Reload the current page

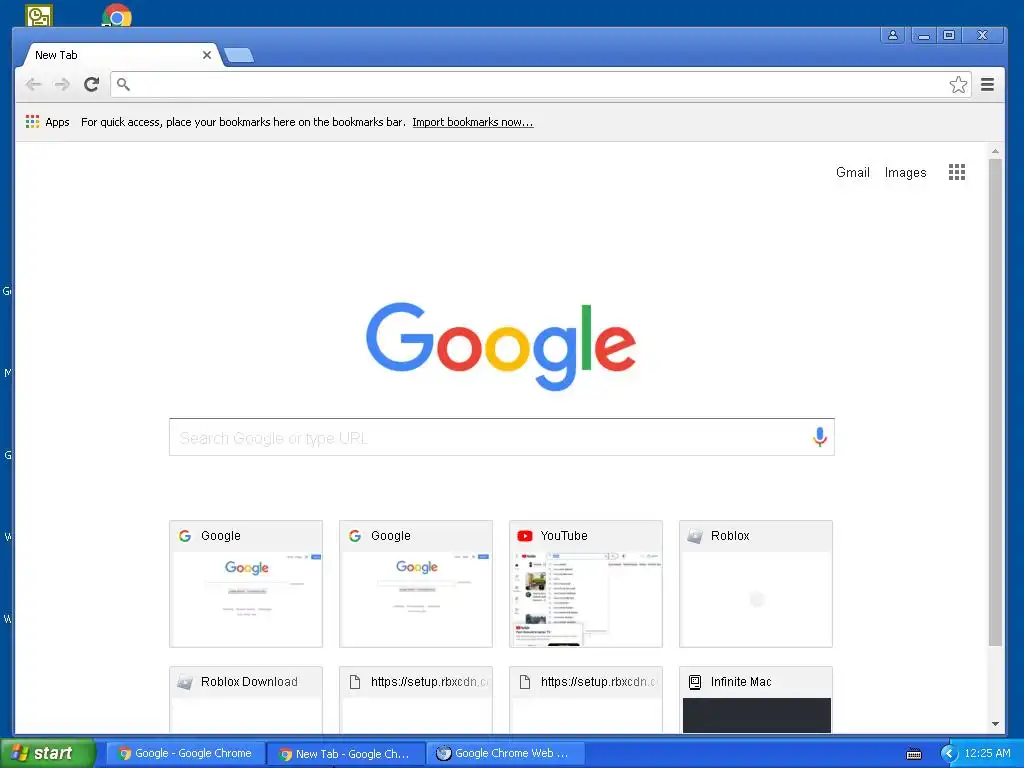[91, 84]
